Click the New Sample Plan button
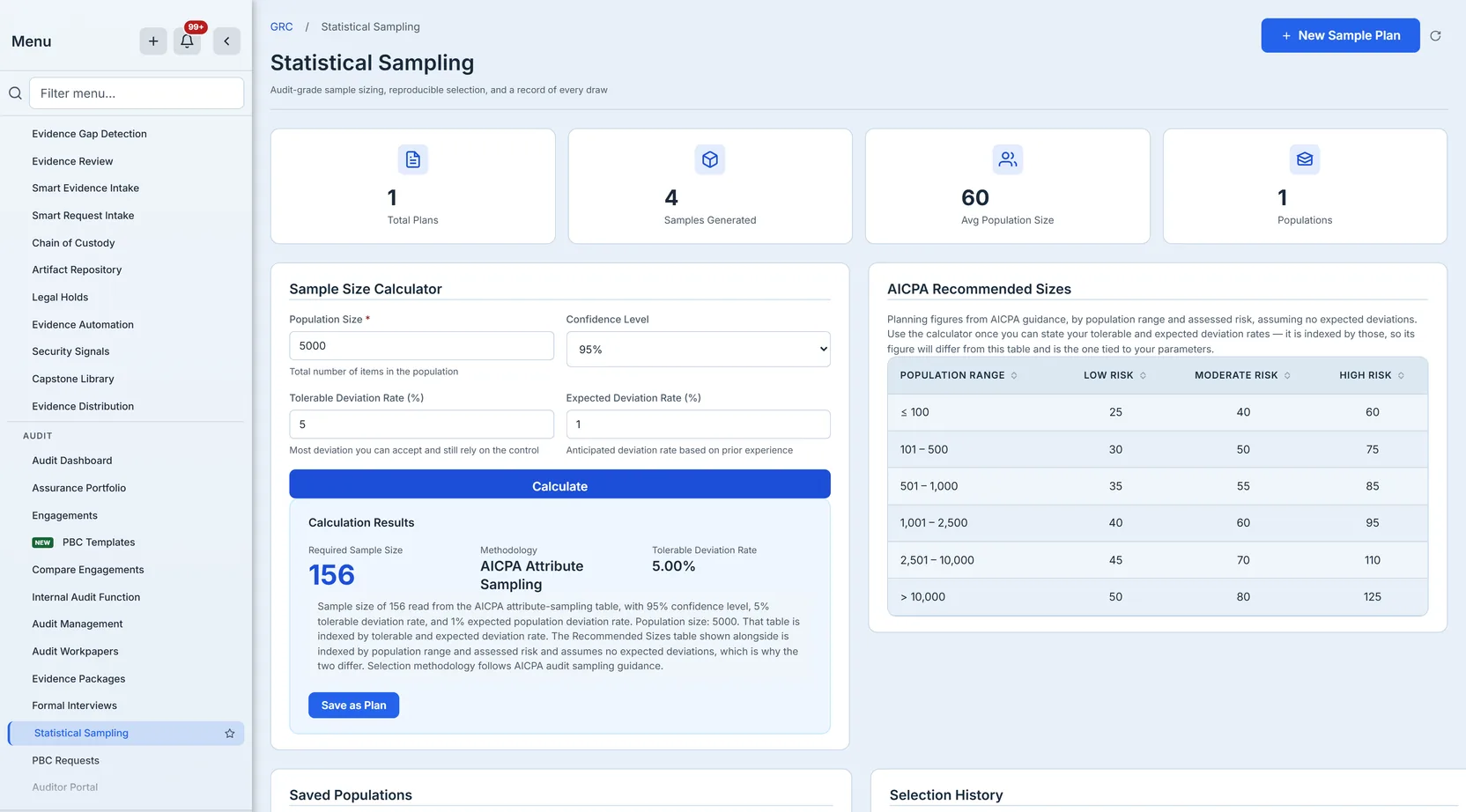This screenshot has height=812, width=1466. coord(1340,35)
